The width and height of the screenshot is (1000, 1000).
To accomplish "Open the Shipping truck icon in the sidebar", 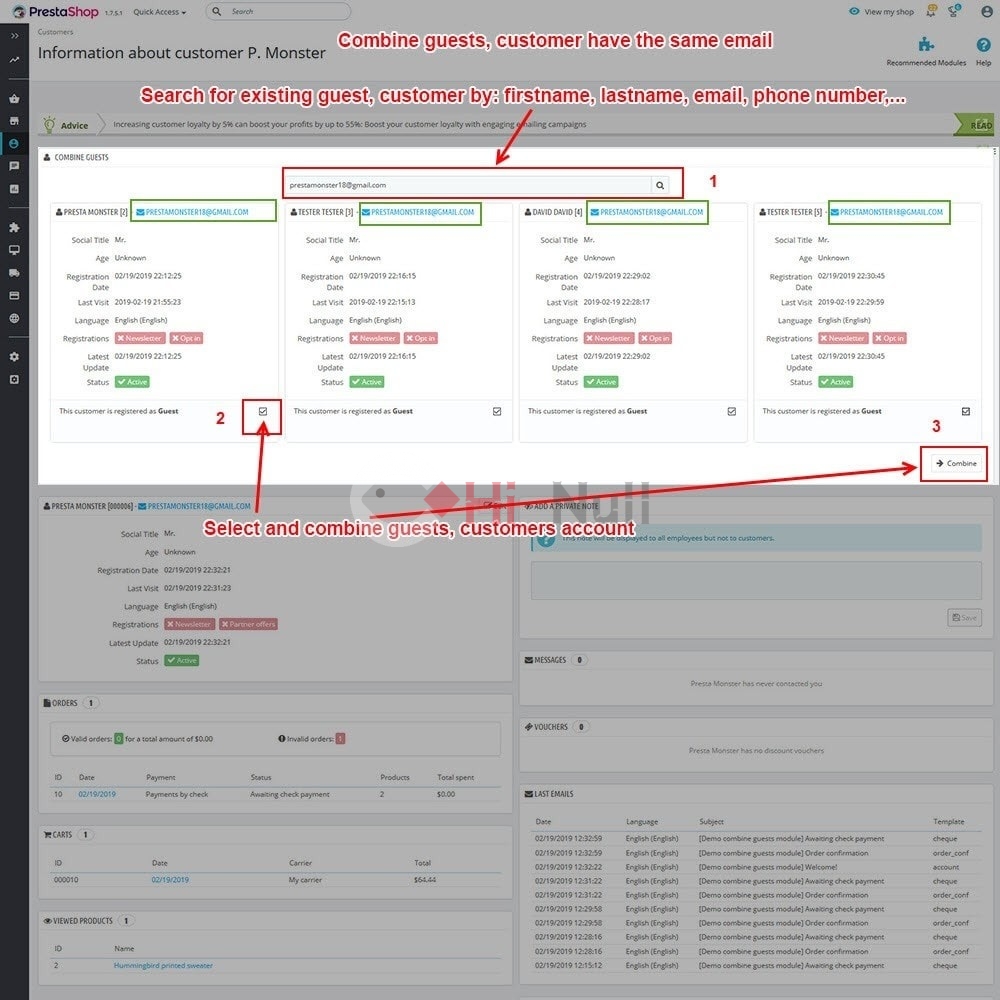I will pos(14,273).
